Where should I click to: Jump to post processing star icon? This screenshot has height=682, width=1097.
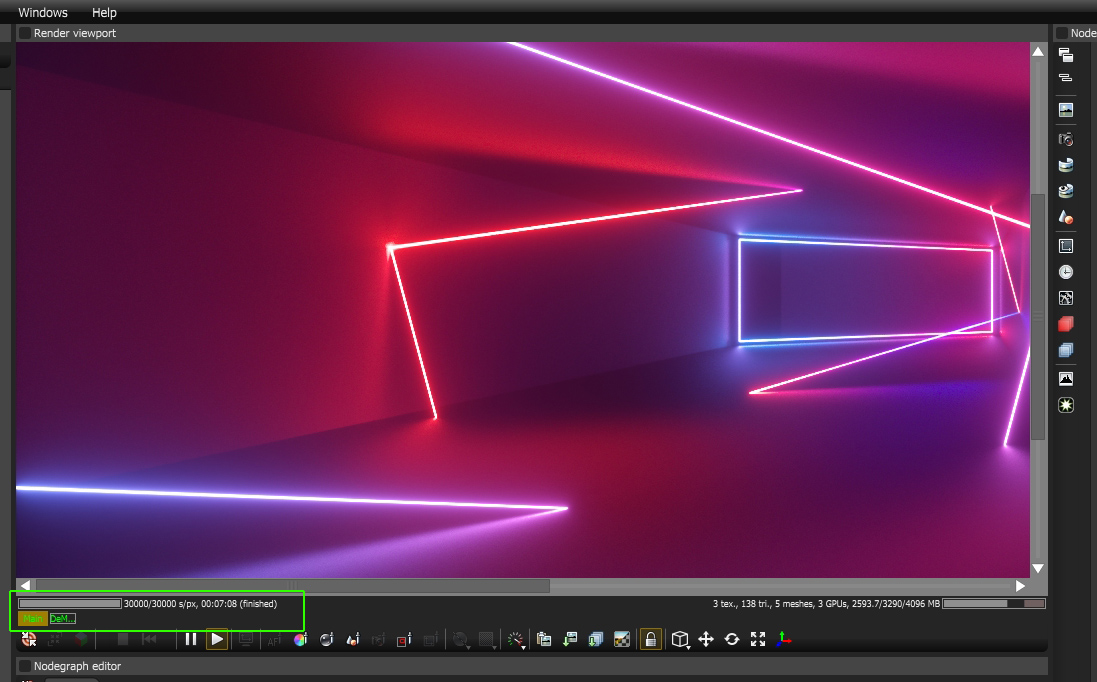[x=1066, y=405]
